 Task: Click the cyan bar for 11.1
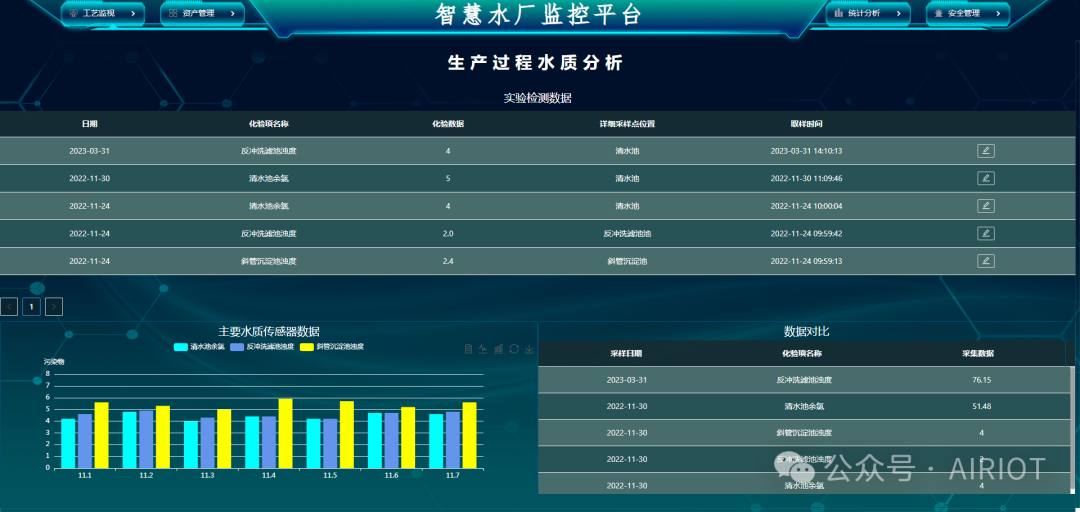[x=68, y=443]
